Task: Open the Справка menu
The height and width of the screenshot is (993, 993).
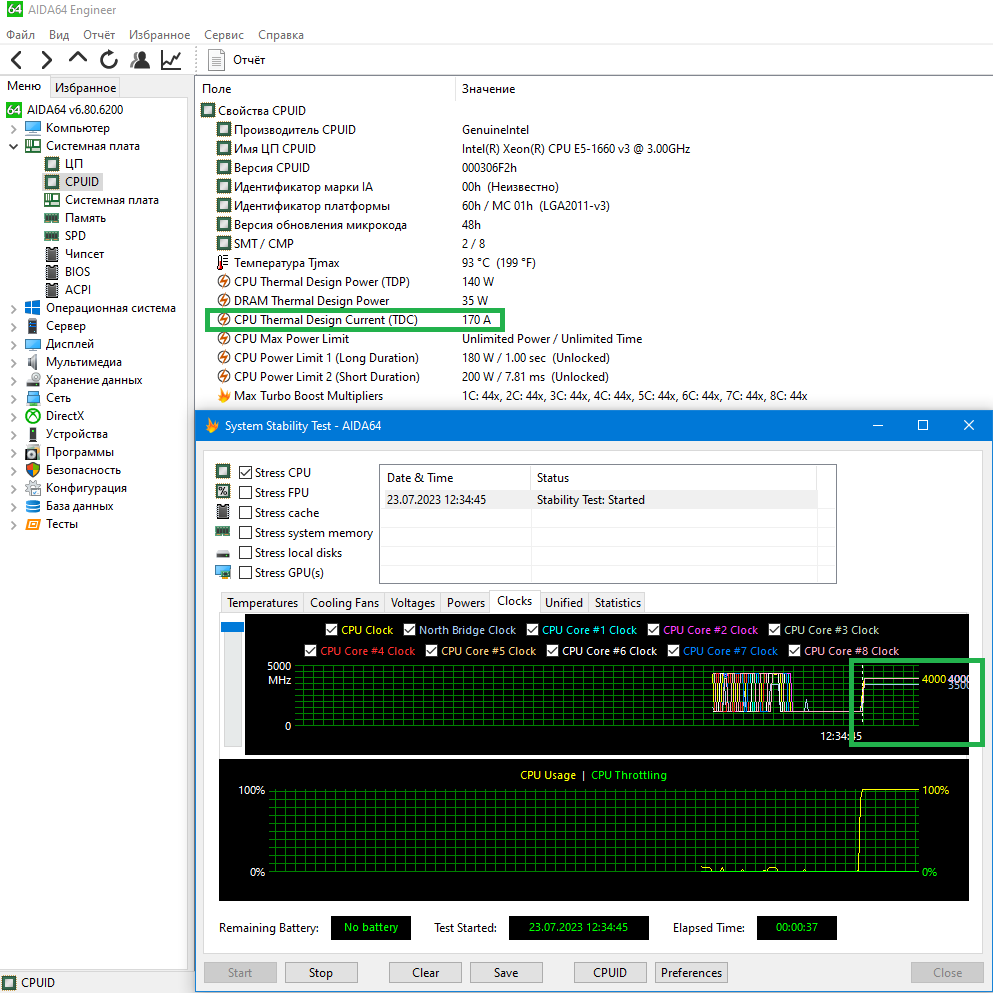Action: click(x=281, y=35)
